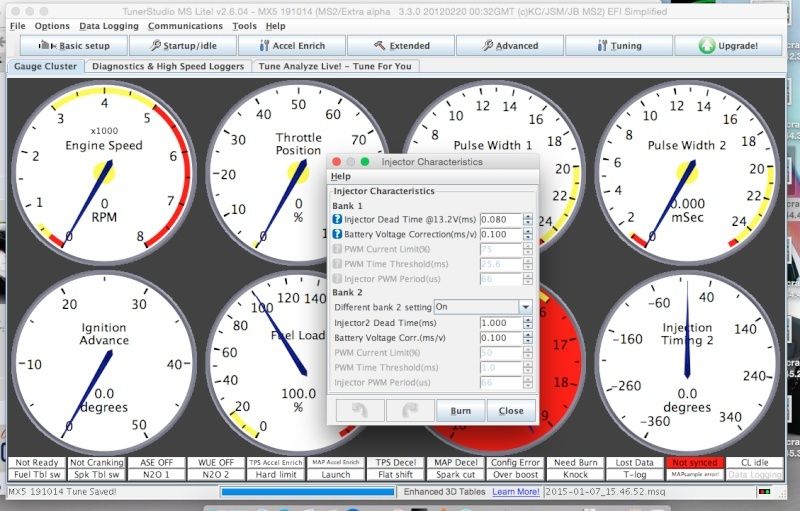
Task: Click the Need Burn status indicator
Action: pos(575,463)
